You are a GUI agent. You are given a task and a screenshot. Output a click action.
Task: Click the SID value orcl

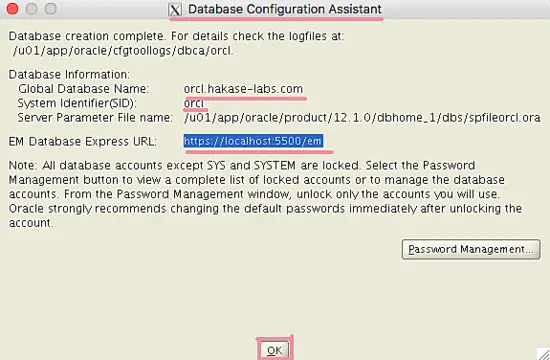194,103
